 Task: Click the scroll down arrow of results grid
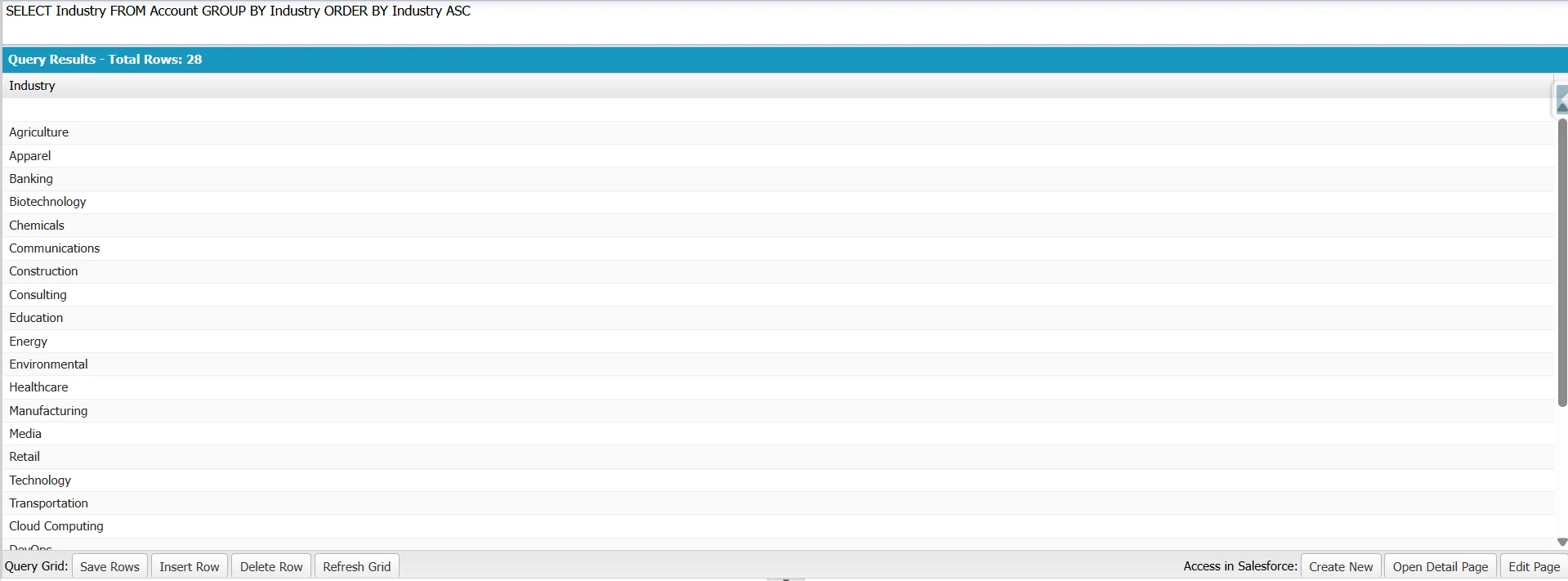1561,542
